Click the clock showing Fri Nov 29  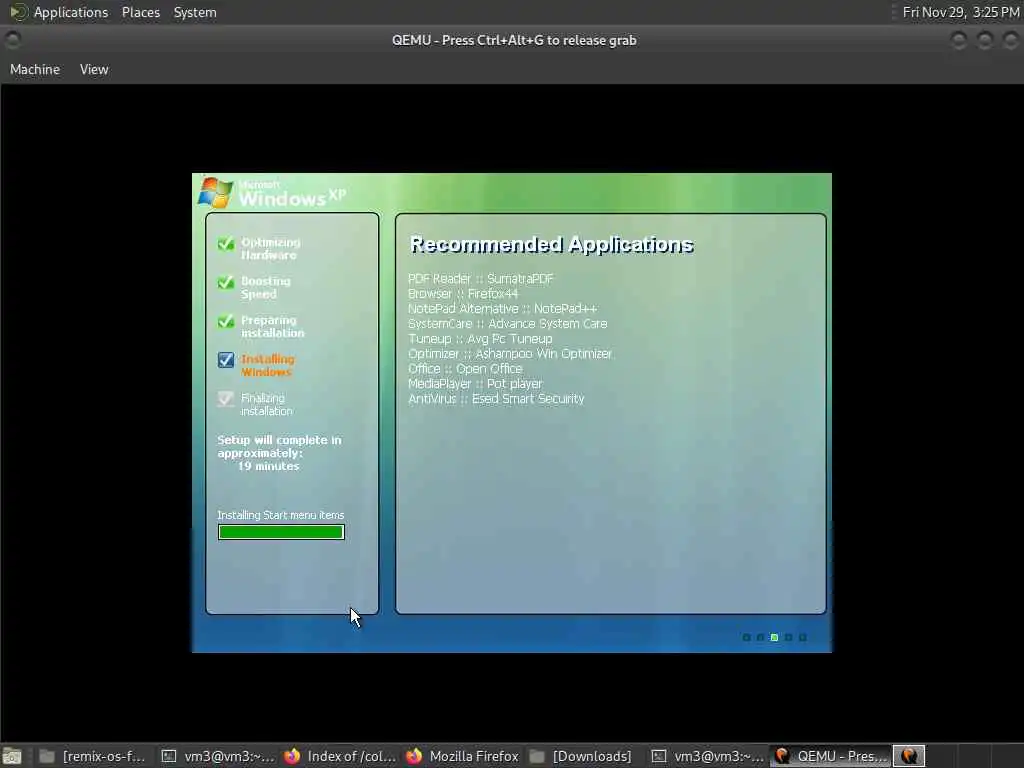961,12
